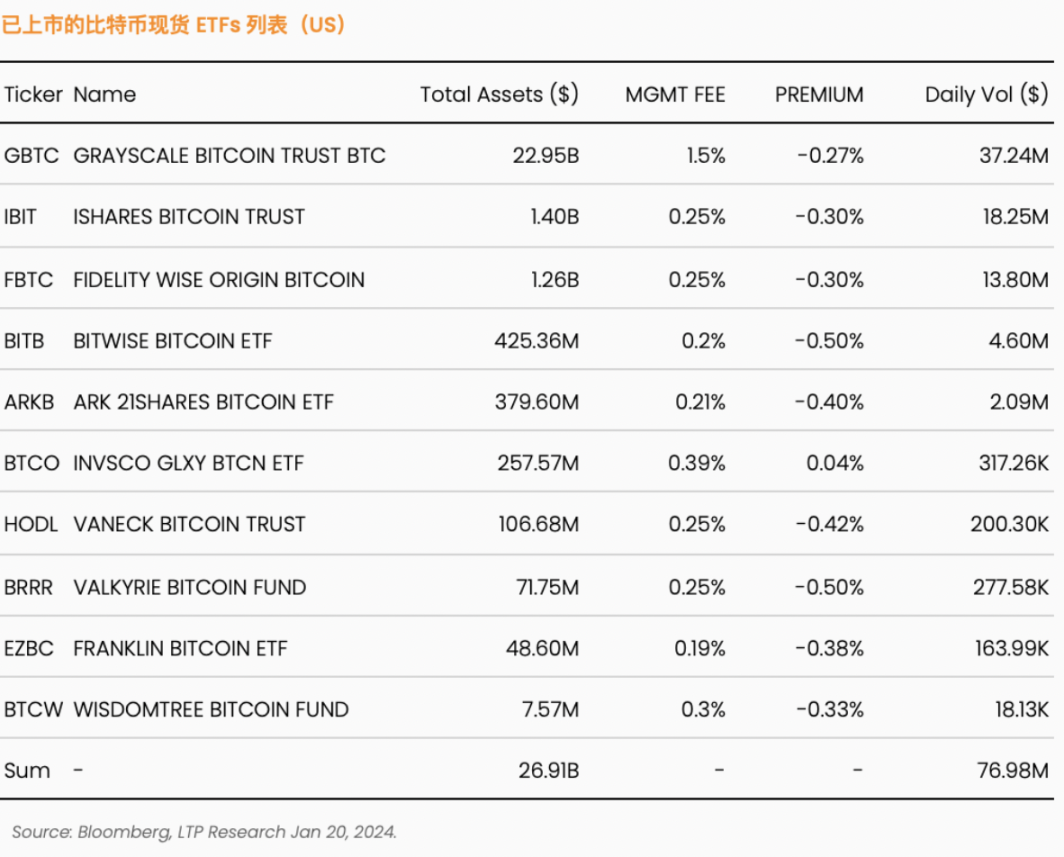Click FRANKLIN BITCOIN ETF name
The width and height of the screenshot is (1064, 857).
(x=180, y=648)
